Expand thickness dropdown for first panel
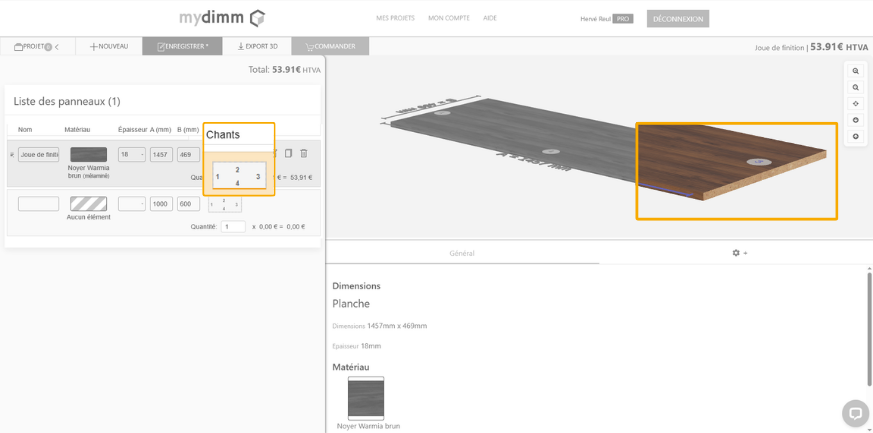Viewport: 873px width, 433px height. click(132, 154)
